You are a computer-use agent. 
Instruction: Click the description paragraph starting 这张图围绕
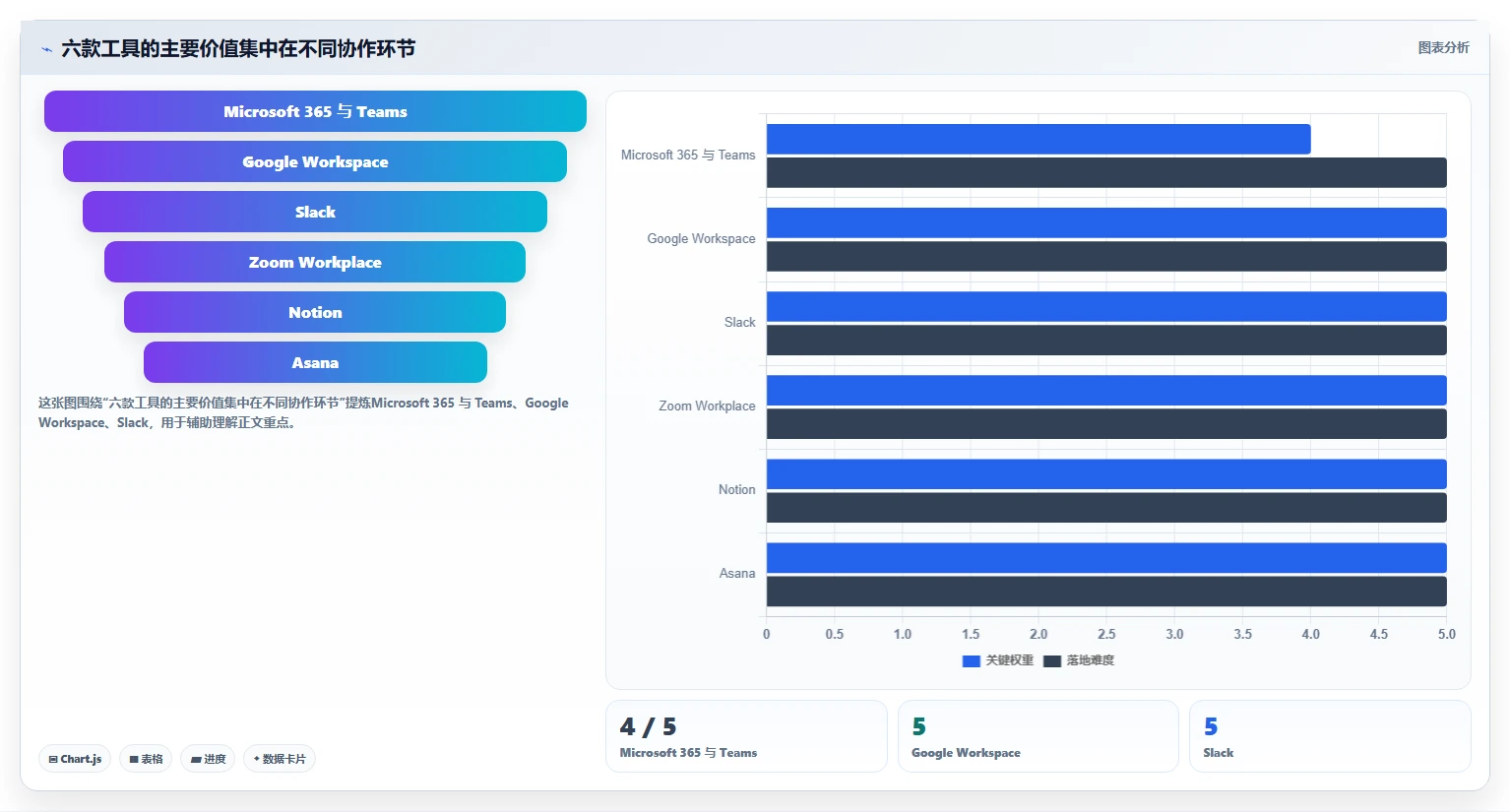(303, 412)
